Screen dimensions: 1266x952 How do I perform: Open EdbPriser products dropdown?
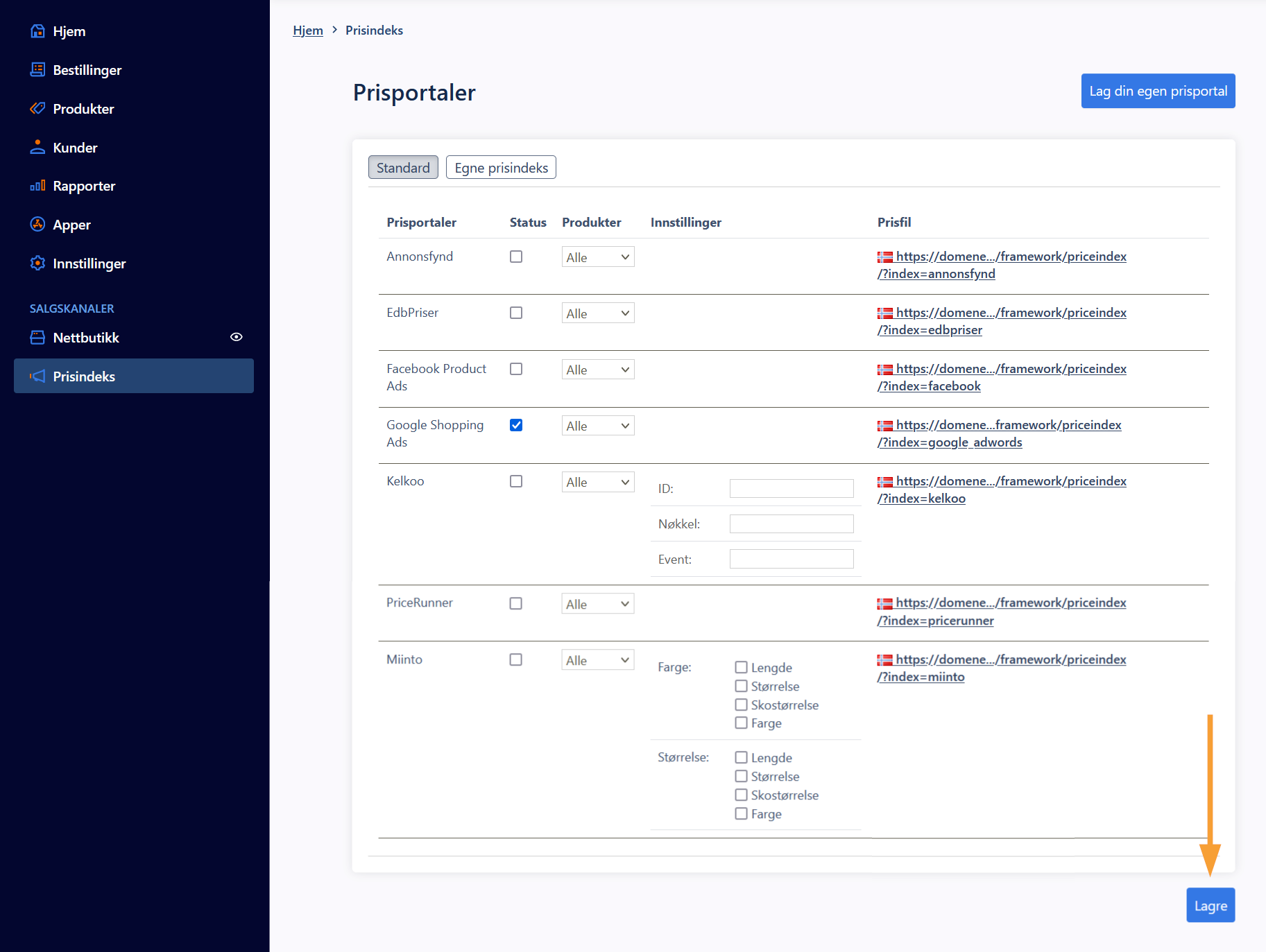click(598, 313)
